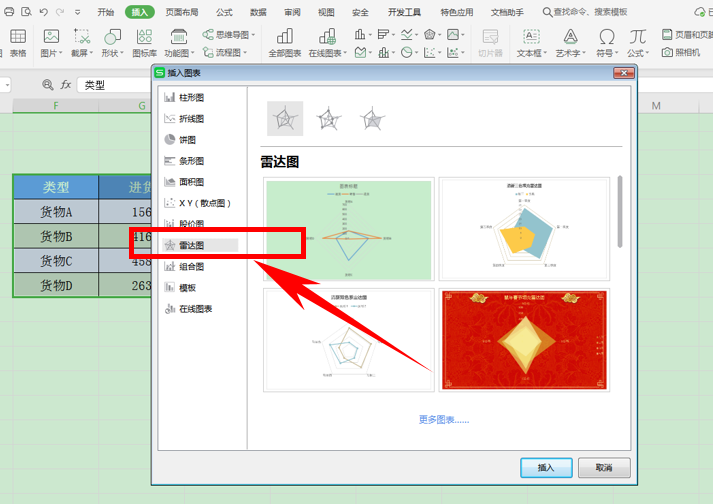Click the insert chart dialog scrollbar

[x=620, y=212]
